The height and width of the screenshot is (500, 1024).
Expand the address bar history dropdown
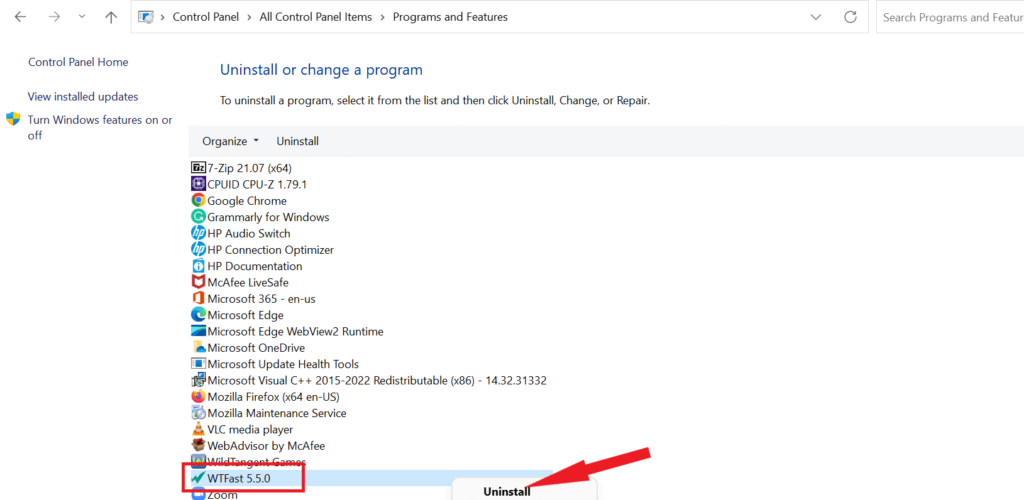pos(816,17)
